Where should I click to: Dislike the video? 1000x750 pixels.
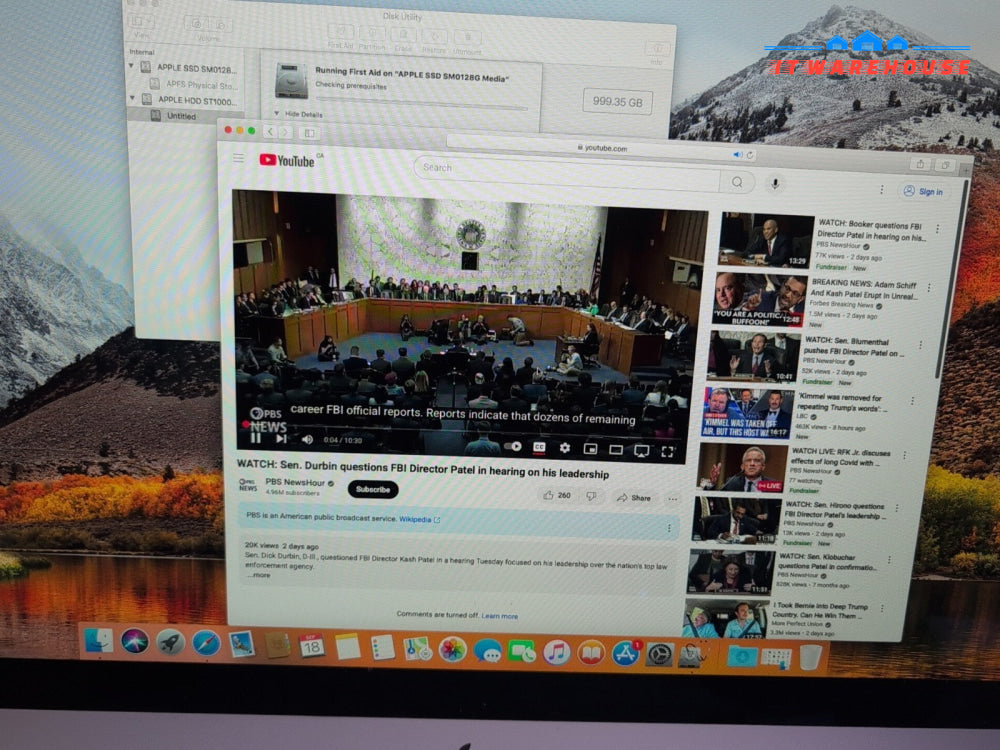pos(592,496)
